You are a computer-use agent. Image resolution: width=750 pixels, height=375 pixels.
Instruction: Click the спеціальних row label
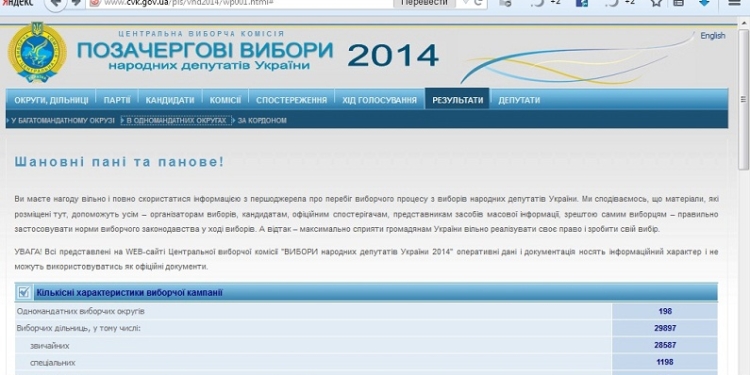pos(52,363)
